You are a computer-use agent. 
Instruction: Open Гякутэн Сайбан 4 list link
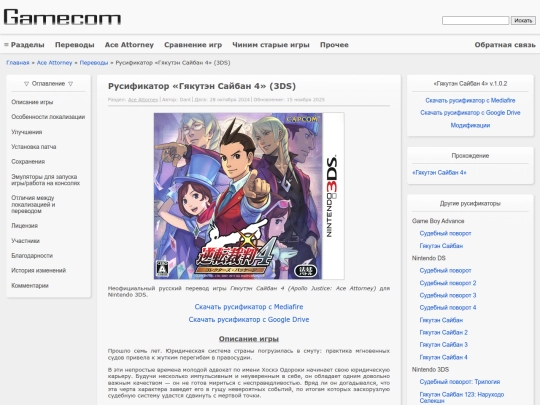(444, 357)
